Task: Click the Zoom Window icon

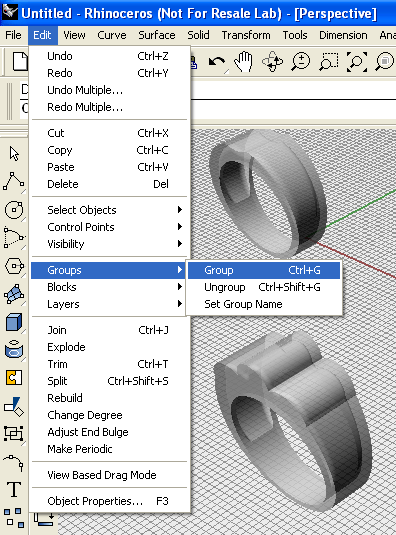Action: click(x=329, y=62)
